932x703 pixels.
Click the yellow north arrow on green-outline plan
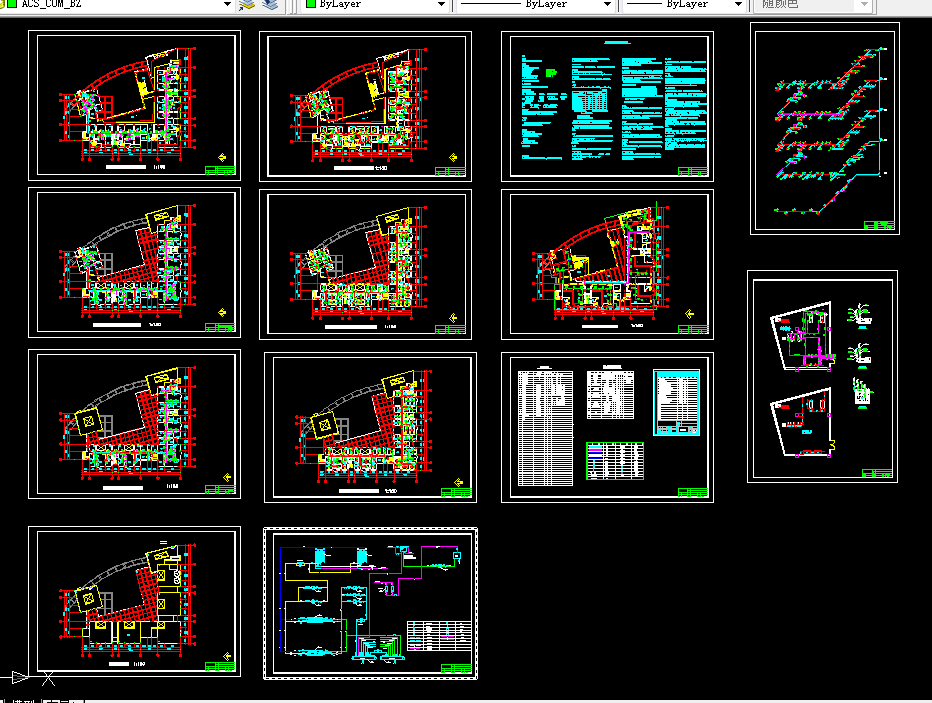[689, 314]
